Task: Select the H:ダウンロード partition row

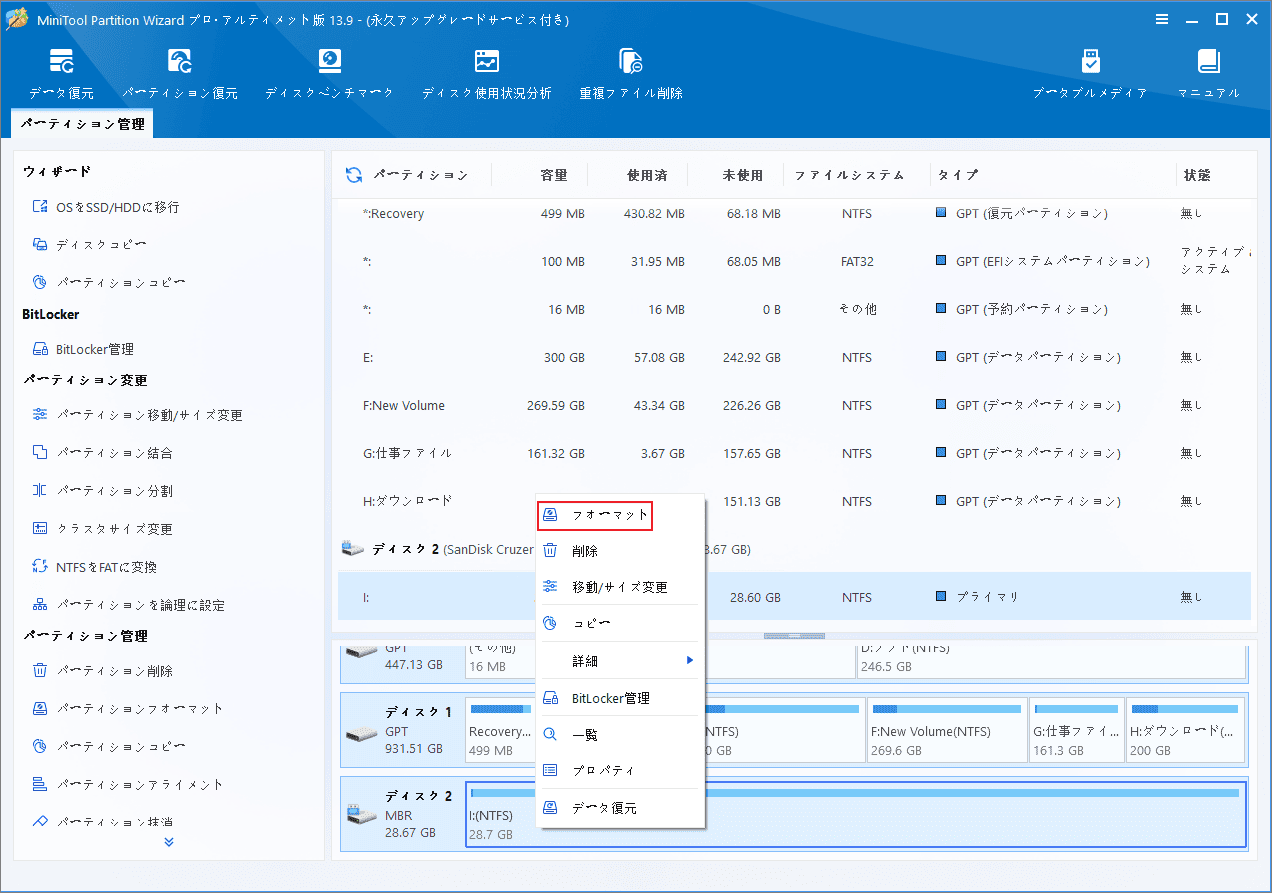Action: [x=794, y=500]
